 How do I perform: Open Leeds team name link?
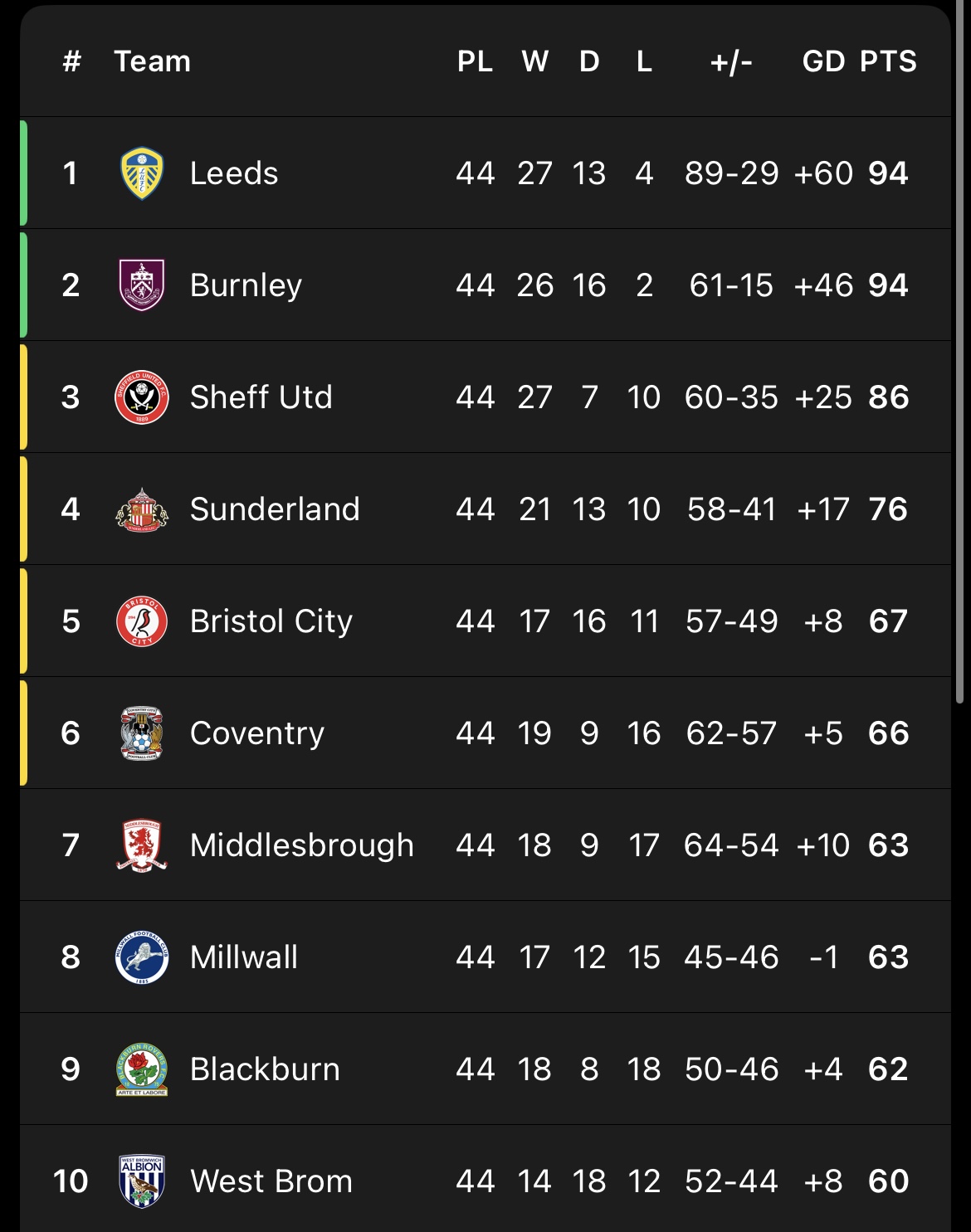coord(234,173)
